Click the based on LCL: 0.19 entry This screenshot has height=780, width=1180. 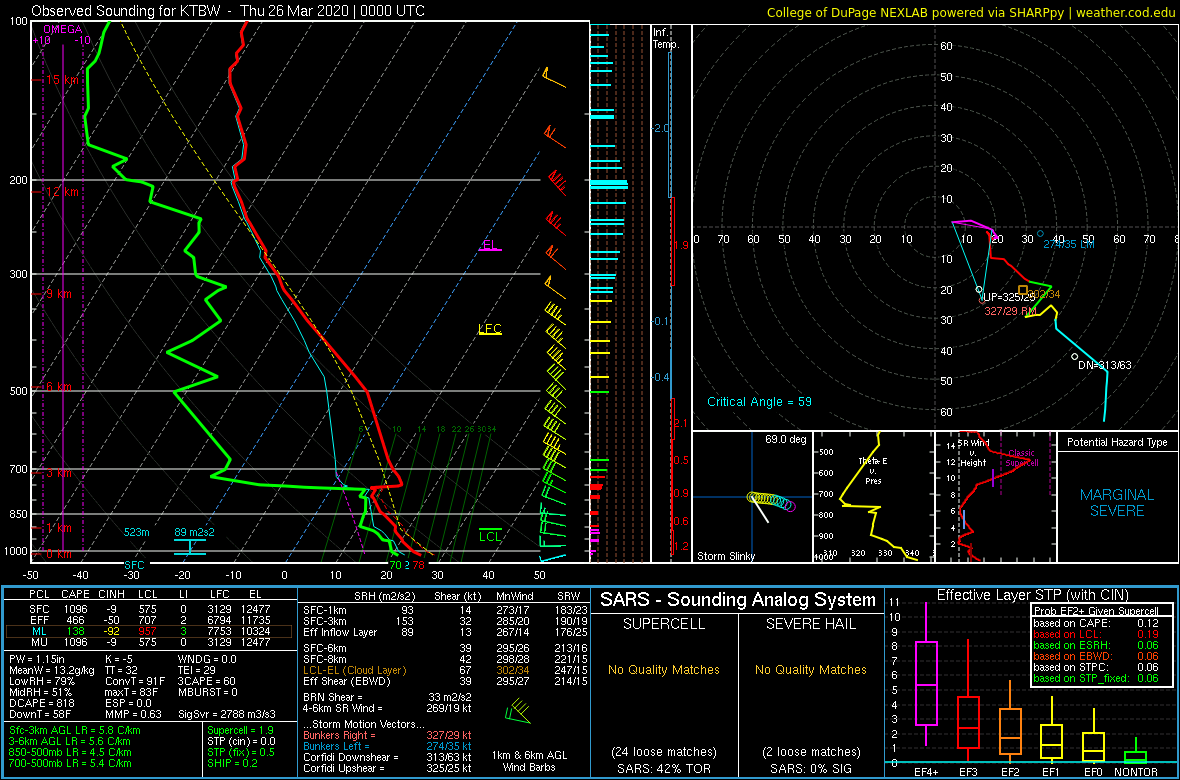tap(1096, 634)
